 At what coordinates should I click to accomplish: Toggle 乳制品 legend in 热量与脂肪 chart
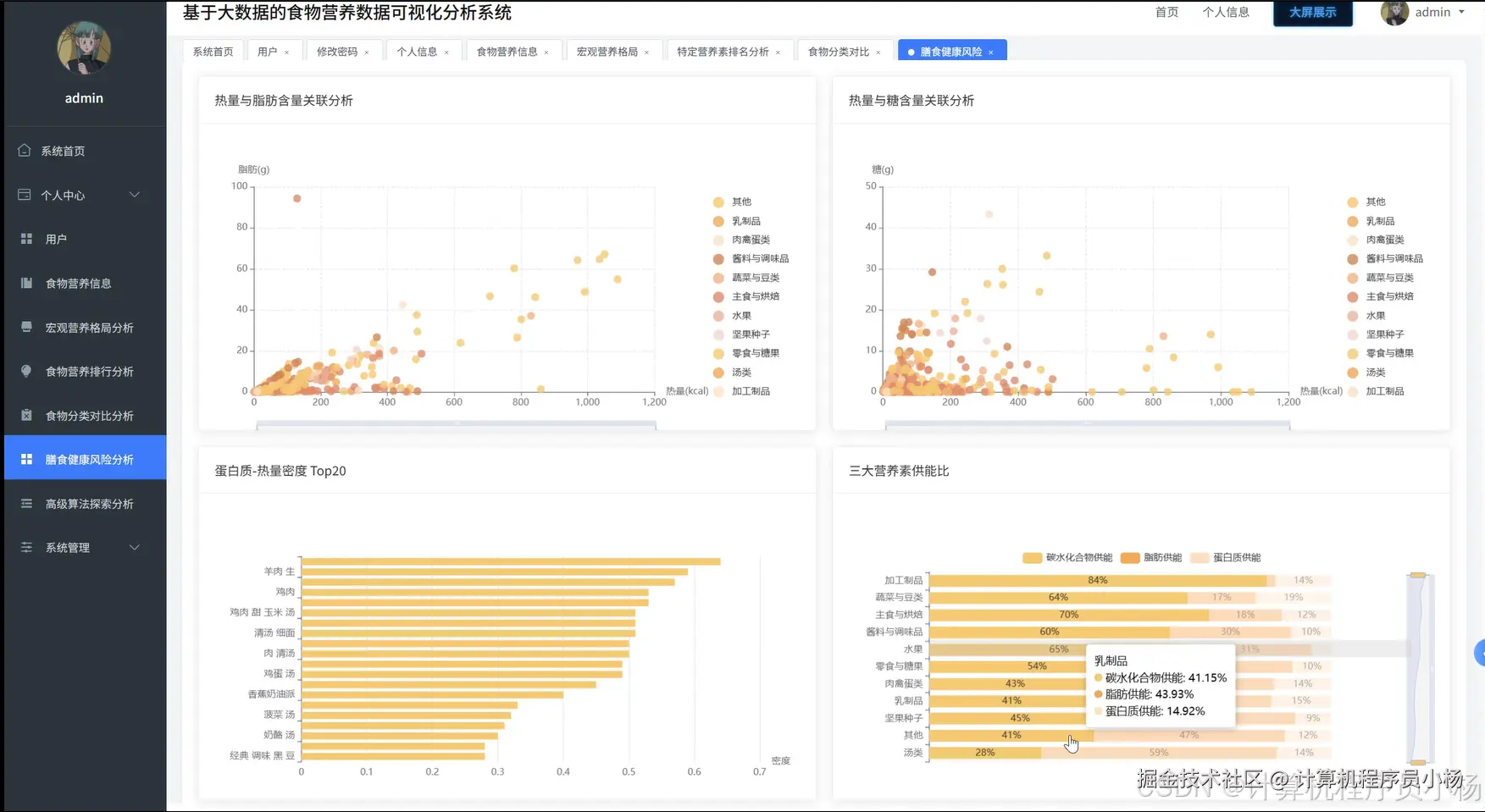(736, 221)
